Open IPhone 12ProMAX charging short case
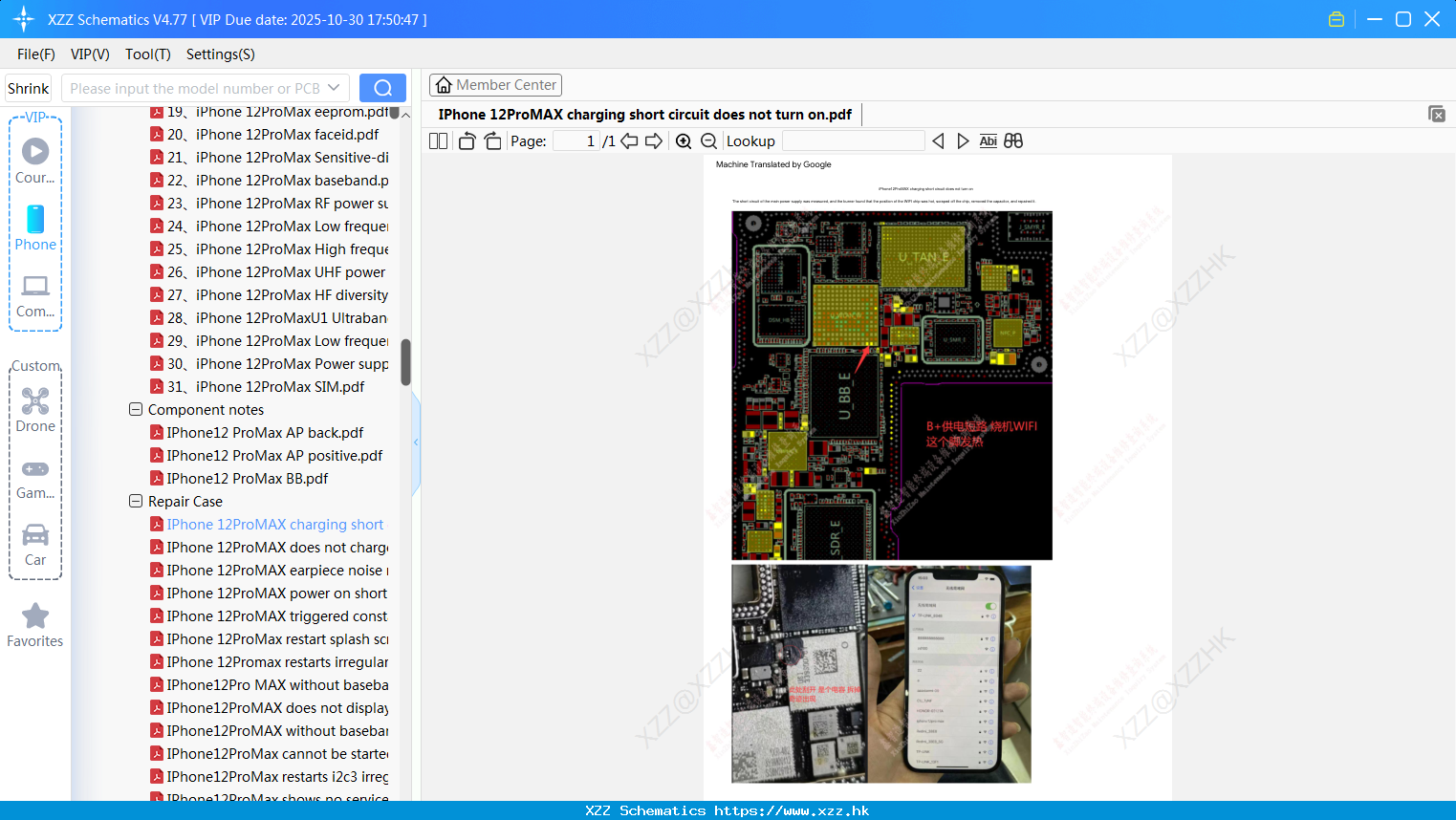This screenshot has width=1456, height=820. coord(268,525)
